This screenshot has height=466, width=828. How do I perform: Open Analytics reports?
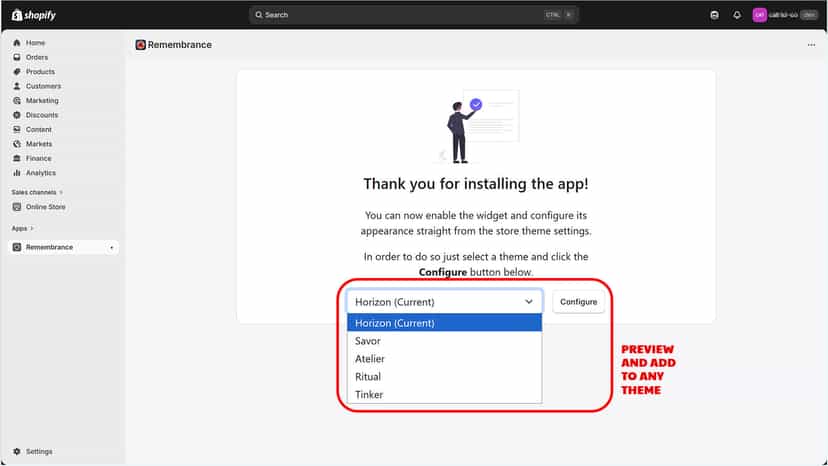pos(41,173)
